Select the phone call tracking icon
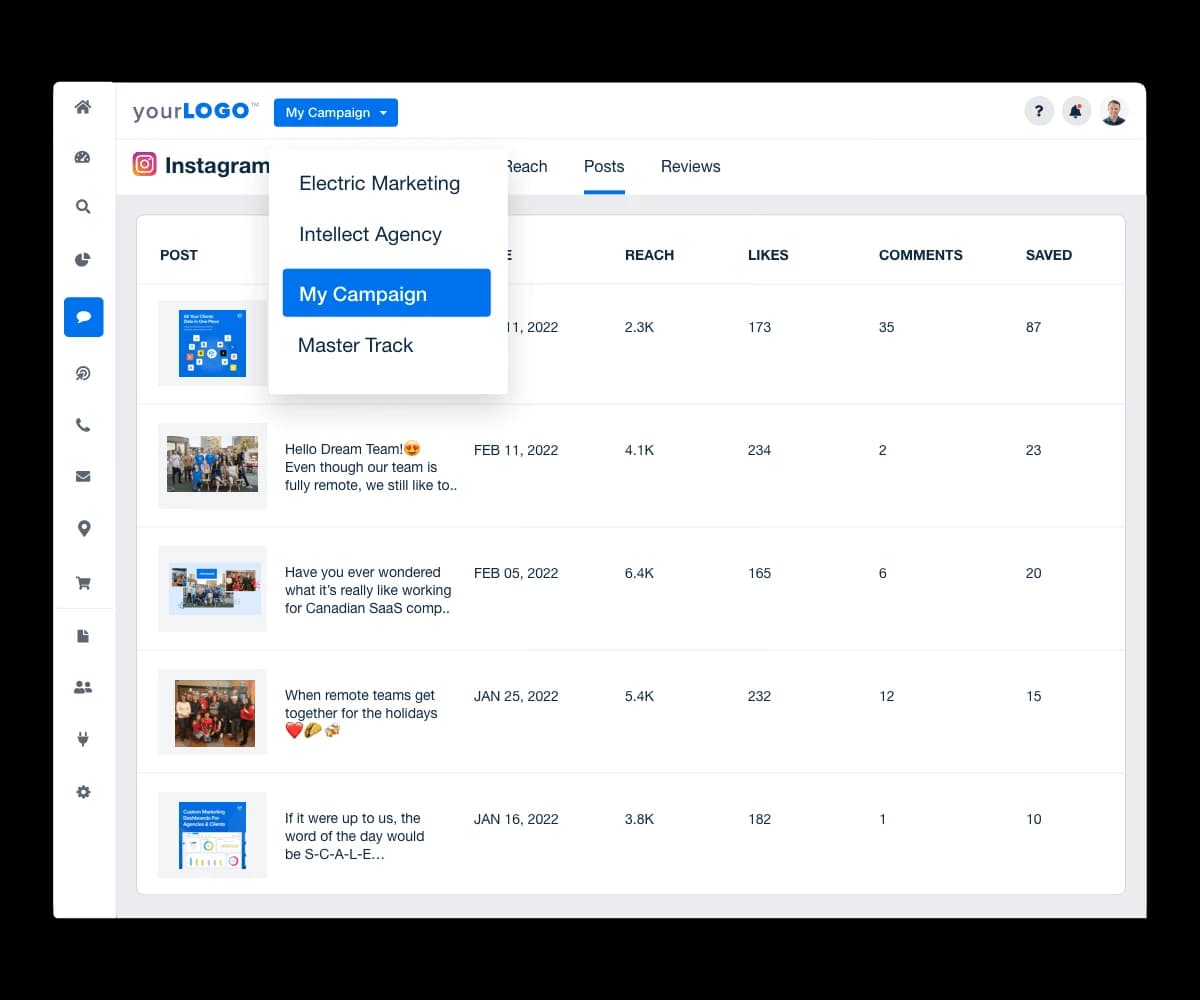The width and height of the screenshot is (1200, 1000). tap(83, 424)
